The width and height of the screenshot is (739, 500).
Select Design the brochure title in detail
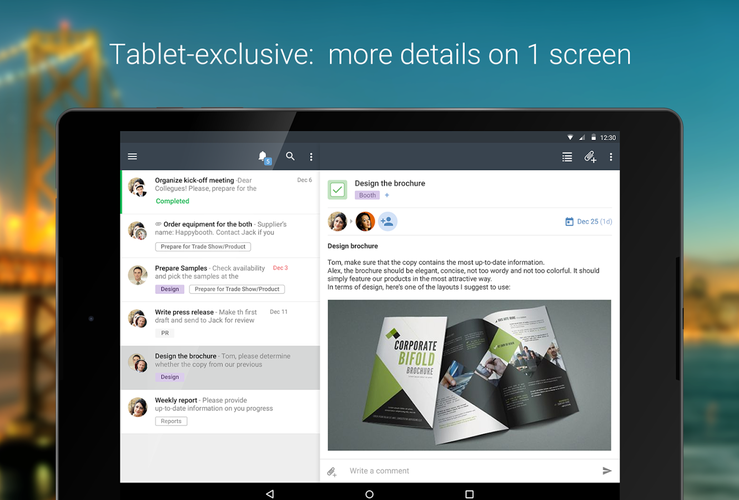[x=390, y=183]
